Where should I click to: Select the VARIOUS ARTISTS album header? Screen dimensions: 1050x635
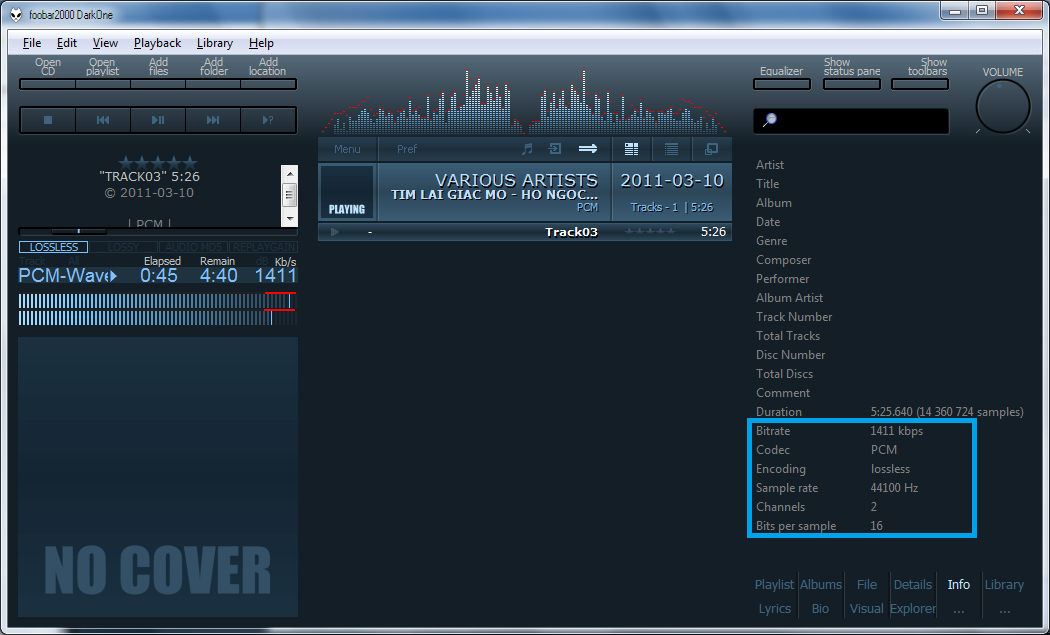point(525,192)
